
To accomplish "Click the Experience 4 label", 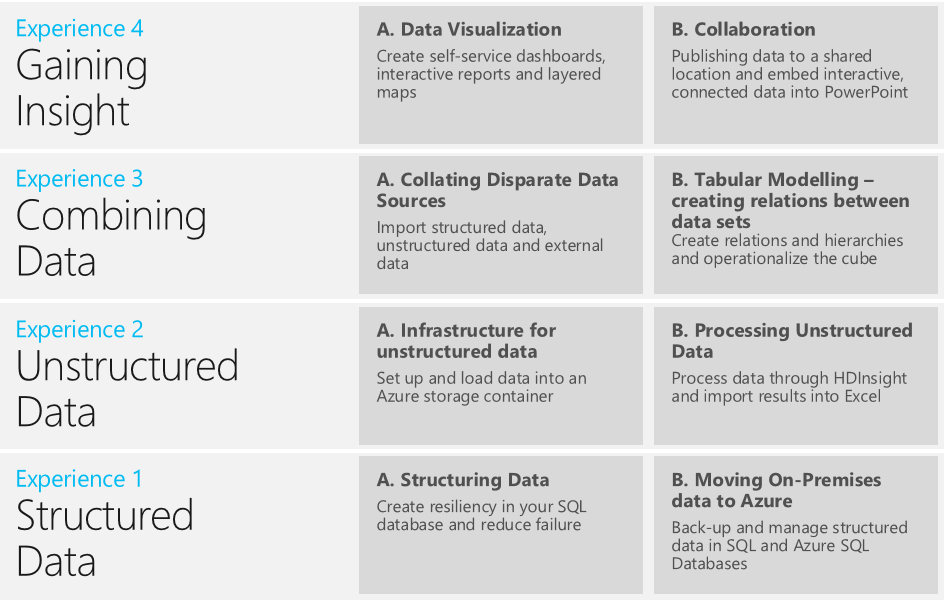I will [79, 28].
